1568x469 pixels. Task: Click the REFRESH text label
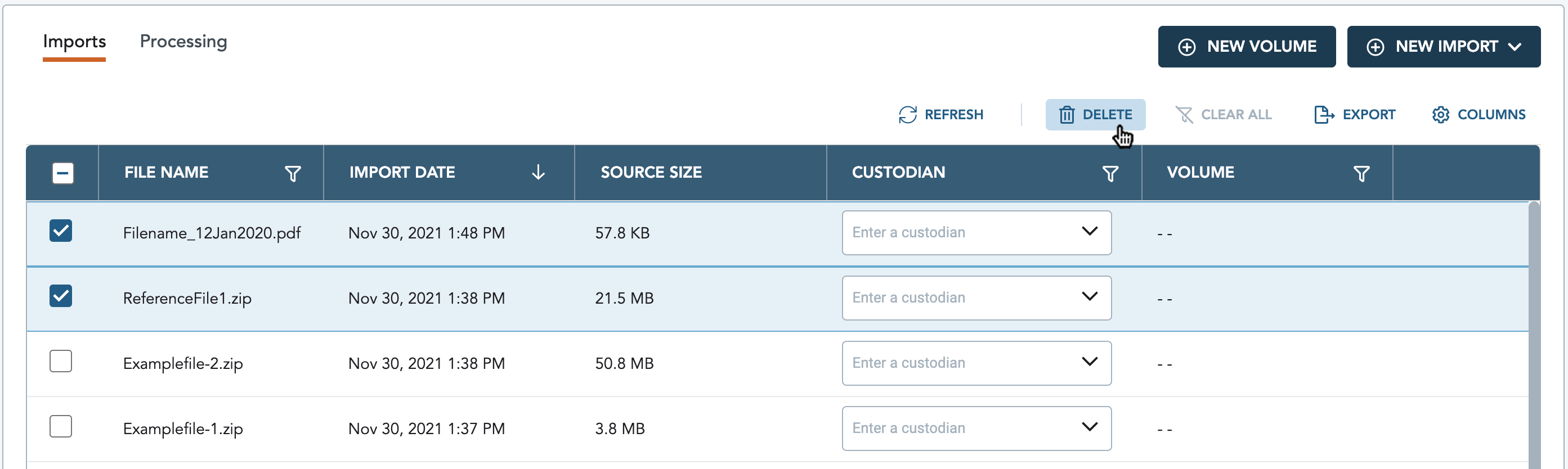[954, 114]
